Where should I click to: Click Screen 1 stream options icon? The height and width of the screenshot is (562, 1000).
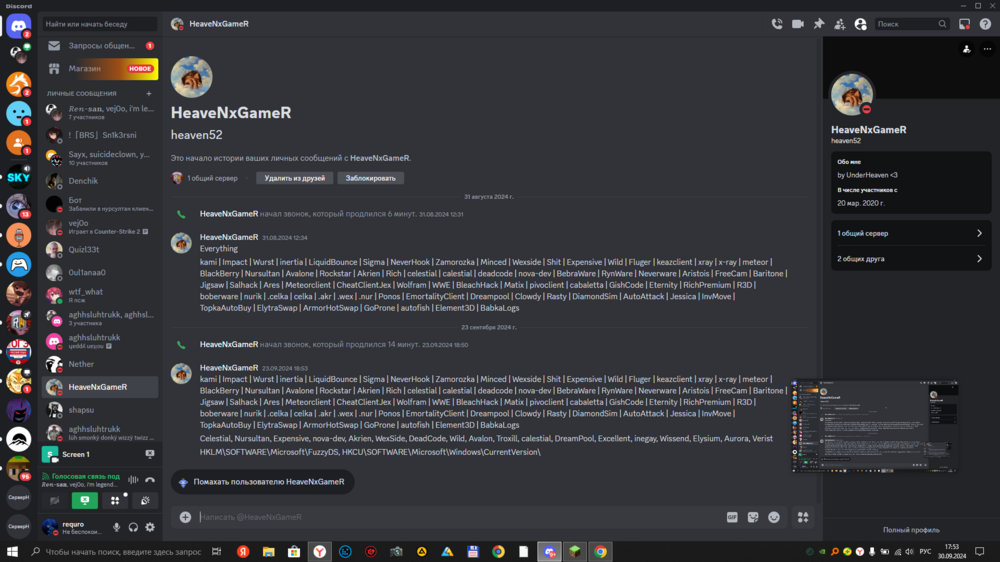[150, 454]
